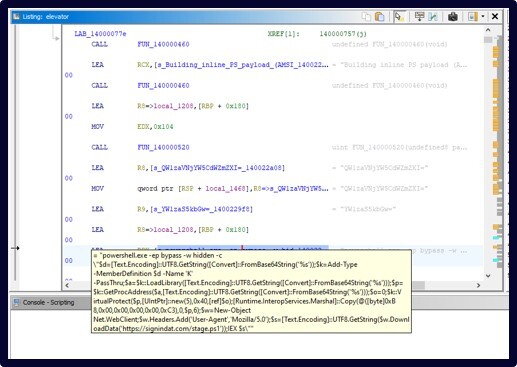This screenshot has width=517, height=367.
Task: Open the listing diff view icon
Action: (433, 16)
